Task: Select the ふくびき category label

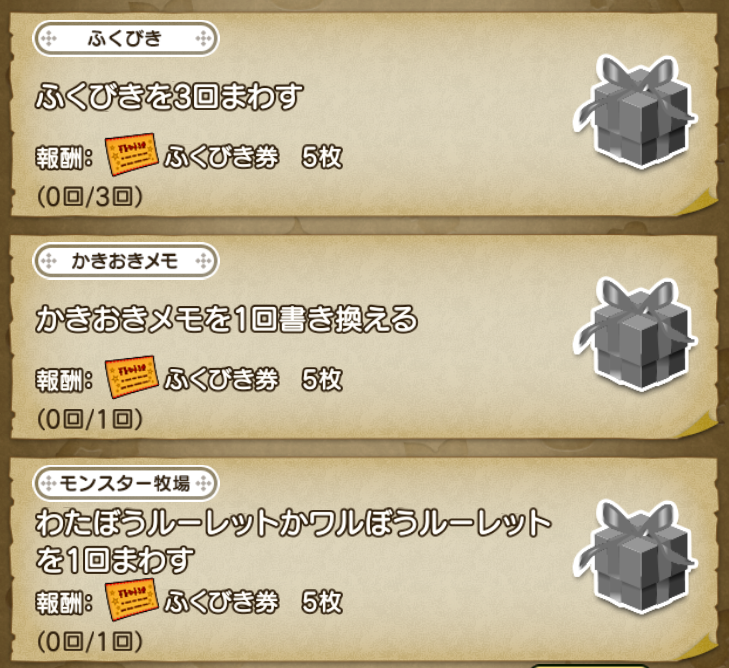Action: coord(126,38)
